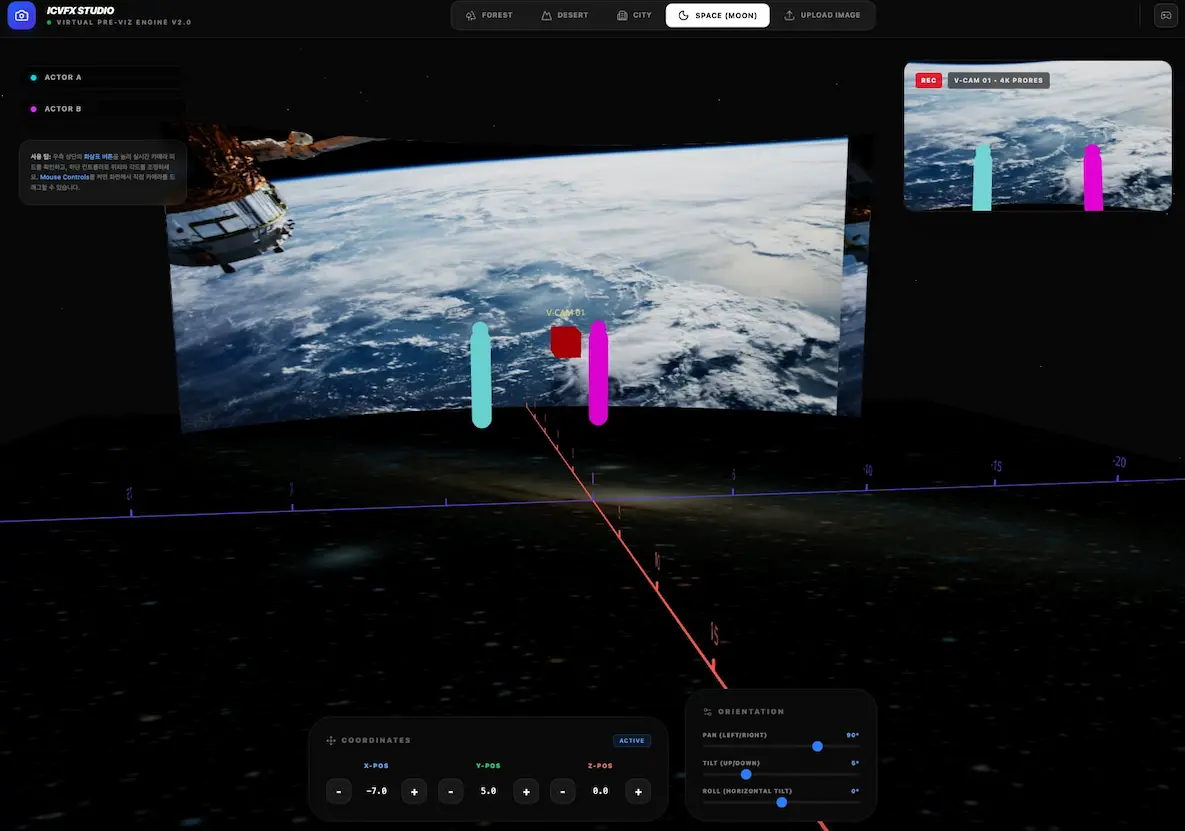Switch to the Space (Moon) environment tab
Screen dimensions: 1185x831
coord(717,15)
